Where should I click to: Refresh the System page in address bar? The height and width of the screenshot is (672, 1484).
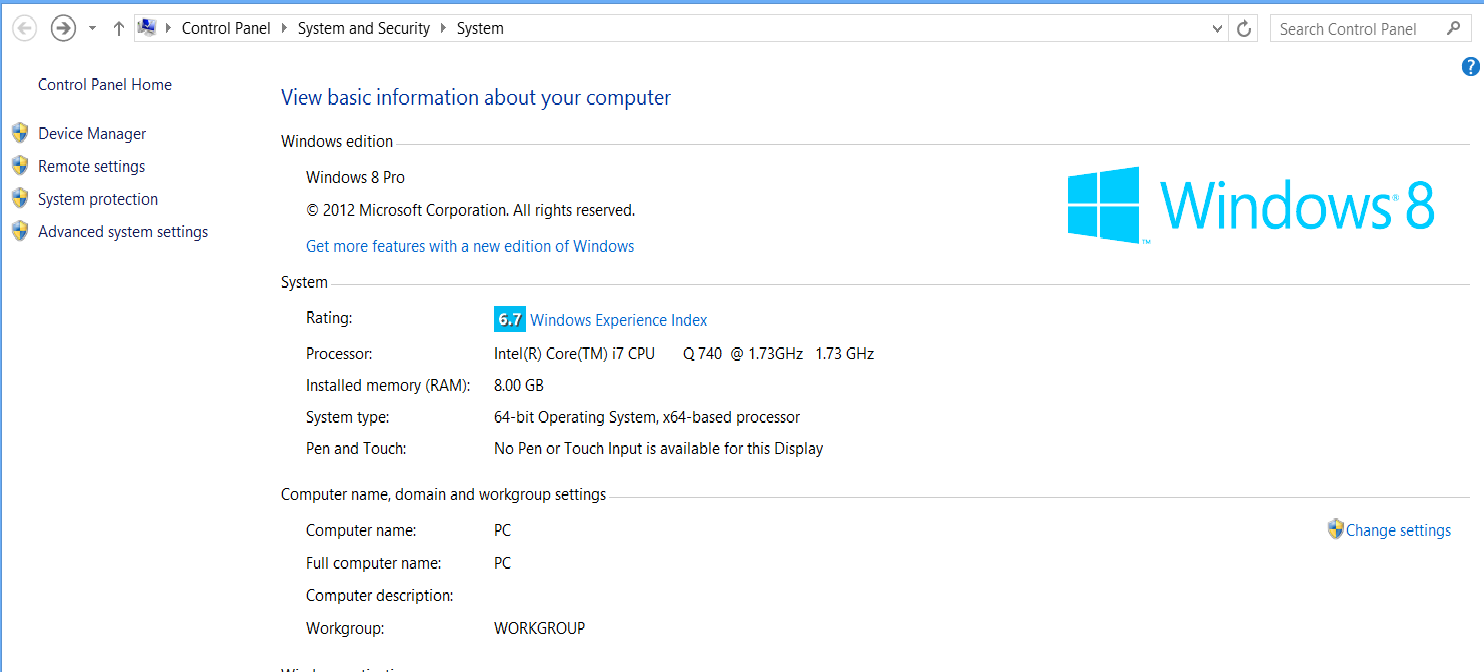1244,29
